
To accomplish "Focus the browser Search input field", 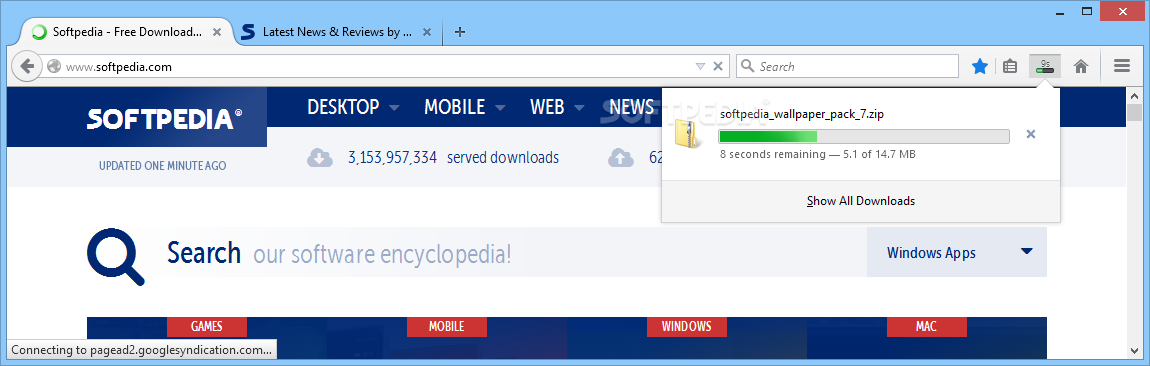I will point(847,66).
